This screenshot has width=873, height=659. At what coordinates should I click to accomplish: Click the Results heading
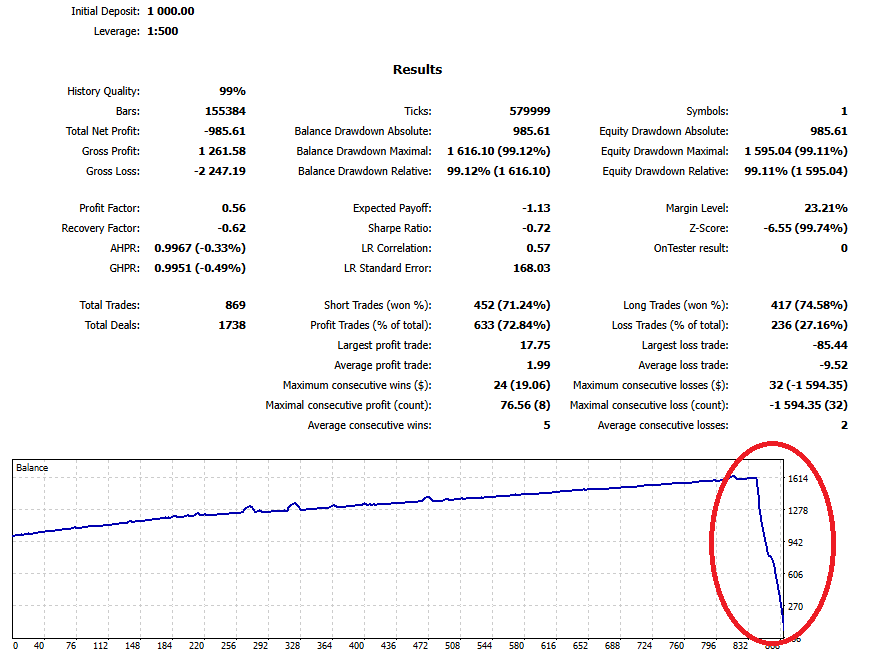tap(417, 70)
